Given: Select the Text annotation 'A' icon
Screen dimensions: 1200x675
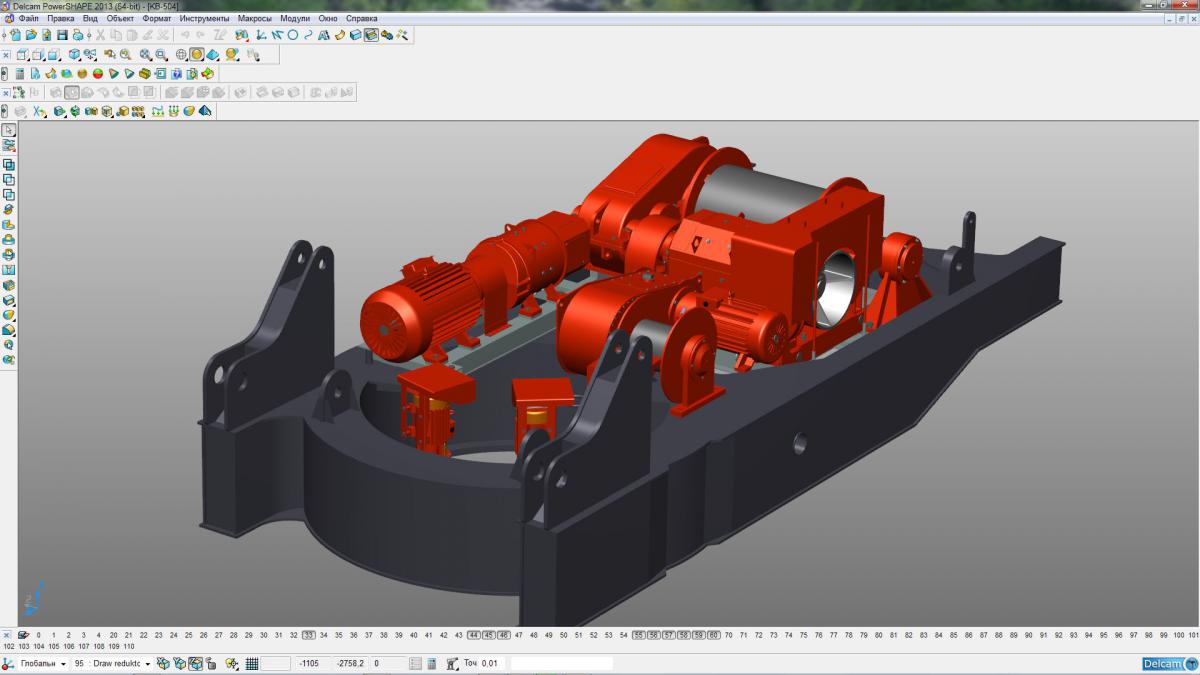Looking at the screenshot, I should [x=324, y=34].
